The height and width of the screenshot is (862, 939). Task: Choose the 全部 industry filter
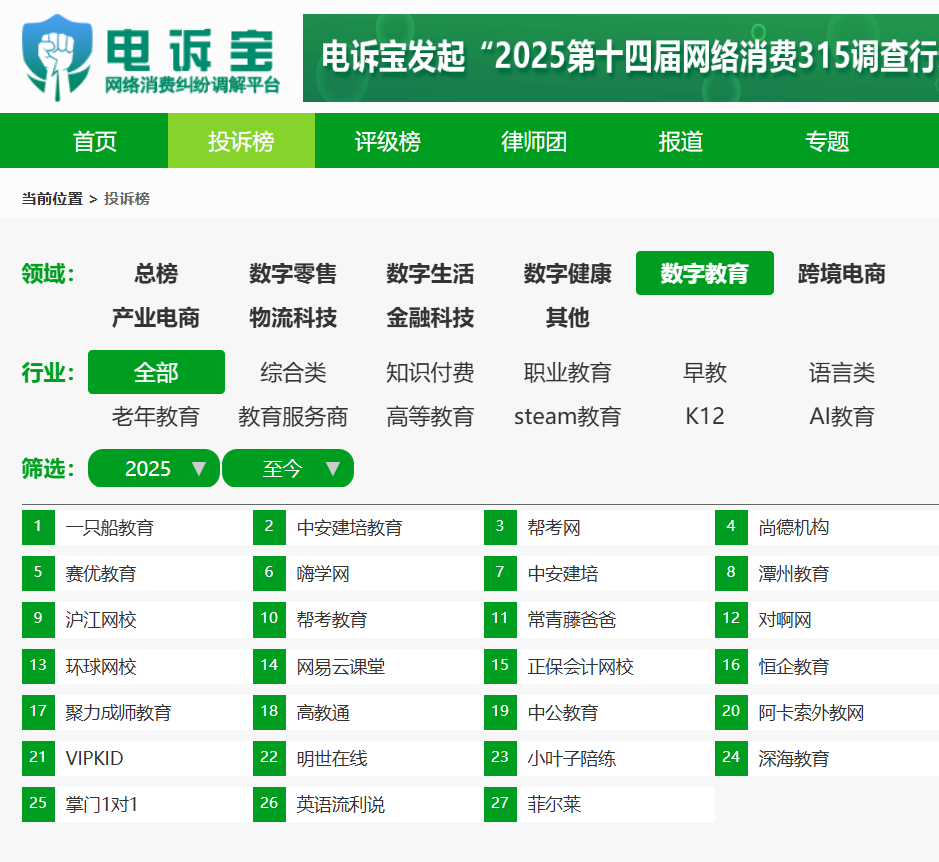[x=156, y=372]
